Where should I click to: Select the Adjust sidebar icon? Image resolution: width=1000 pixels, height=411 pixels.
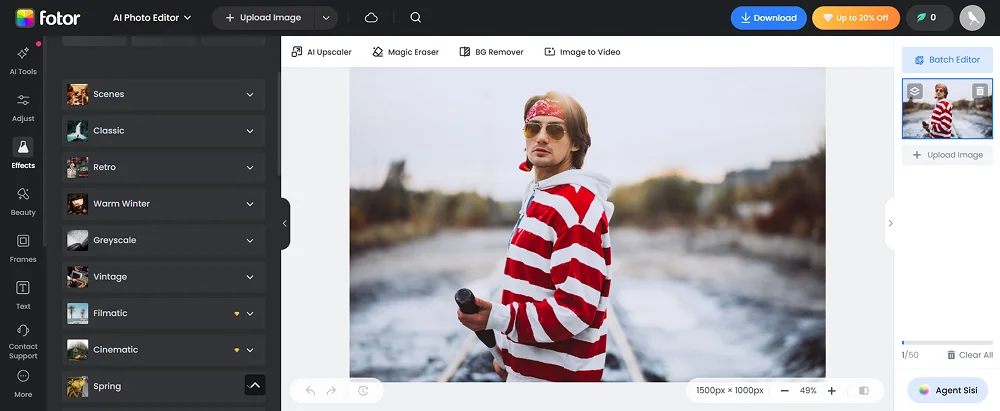click(x=22, y=107)
